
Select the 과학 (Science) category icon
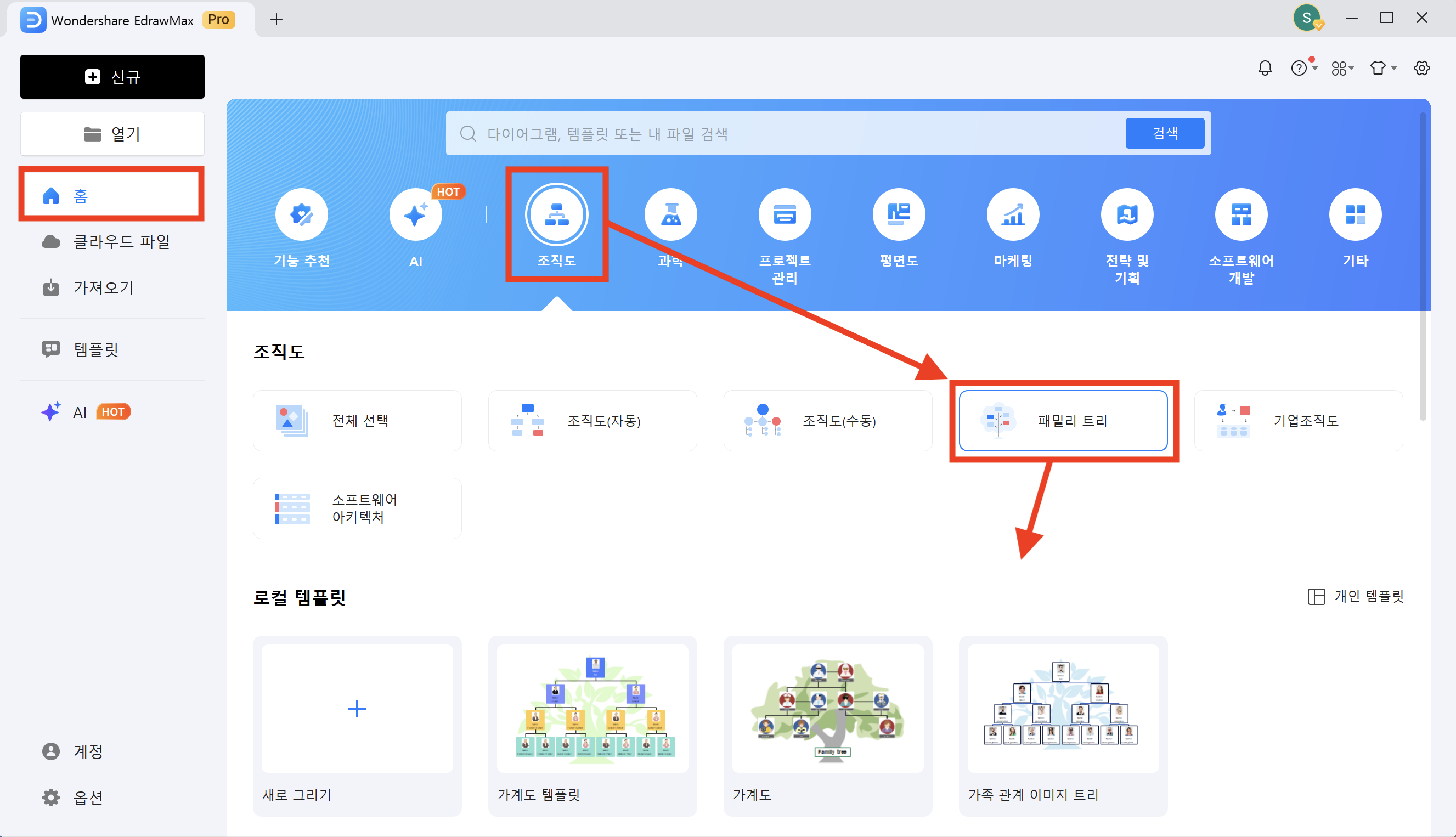pyautogui.click(x=670, y=214)
